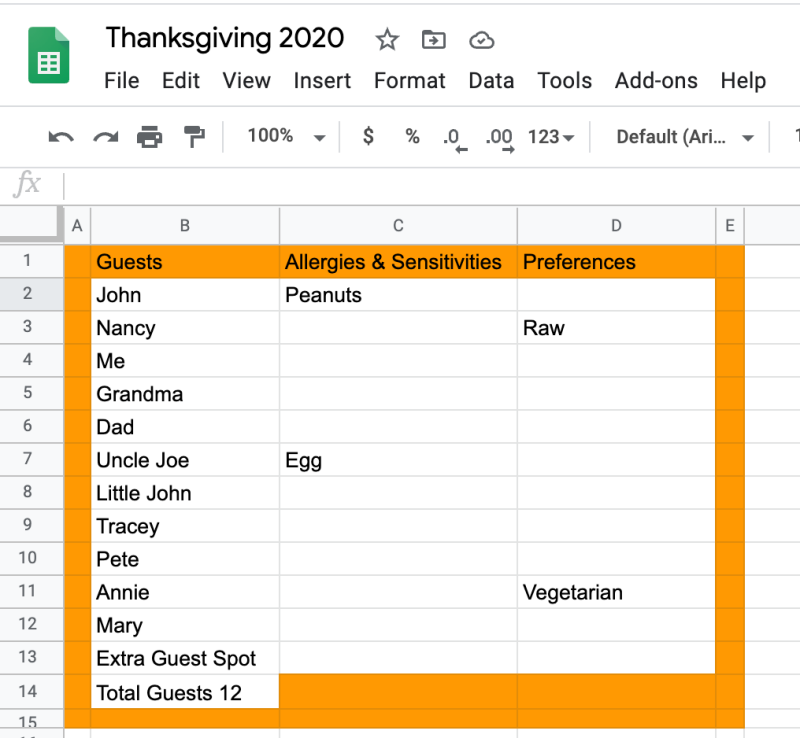Open the Google Sheets home icon

point(48,55)
